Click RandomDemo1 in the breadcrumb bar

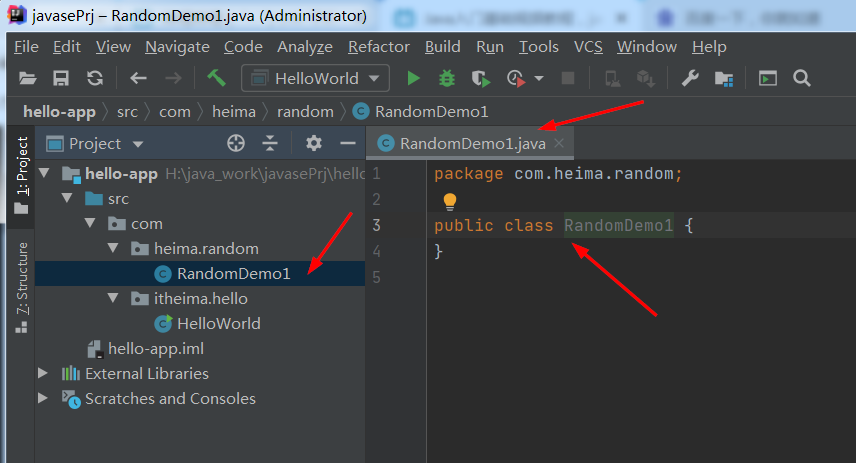pos(420,112)
